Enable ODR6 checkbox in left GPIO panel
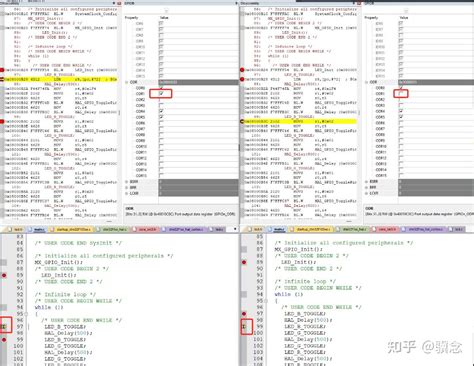Screen dimensions: 474x366 [x=161, y=123]
